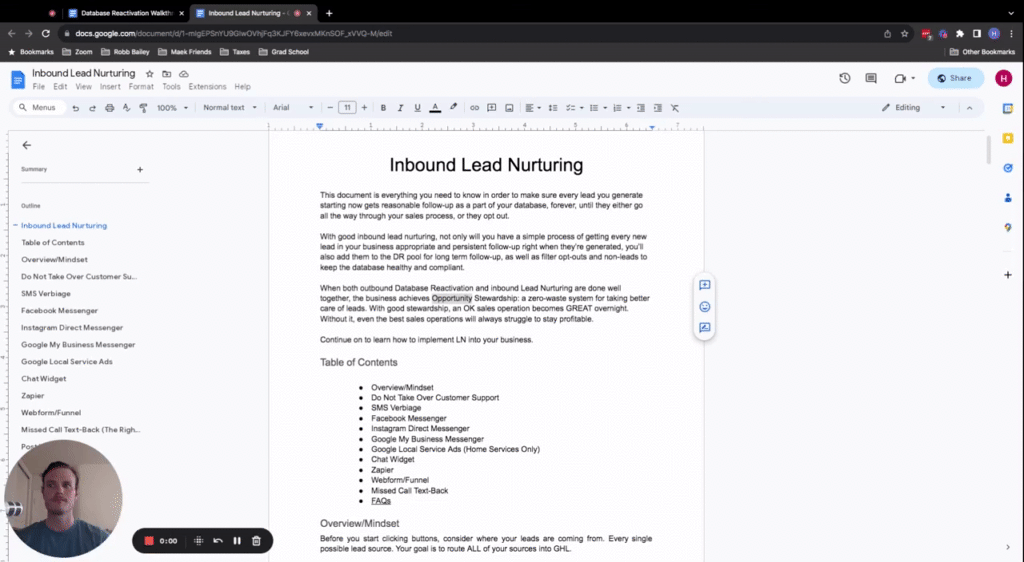Click the Undo icon in Docs toolbar

[76, 108]
